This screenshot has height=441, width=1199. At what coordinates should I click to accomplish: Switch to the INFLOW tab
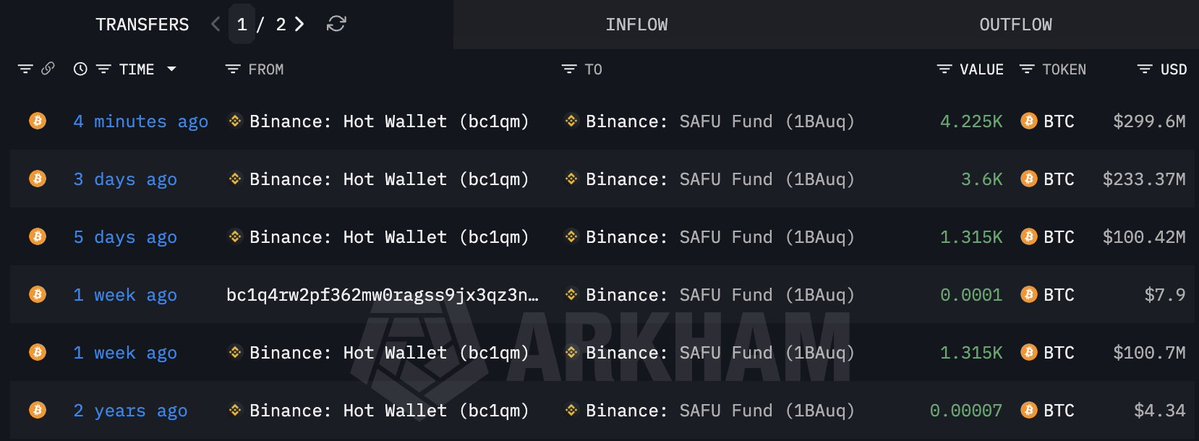[636, 25]
